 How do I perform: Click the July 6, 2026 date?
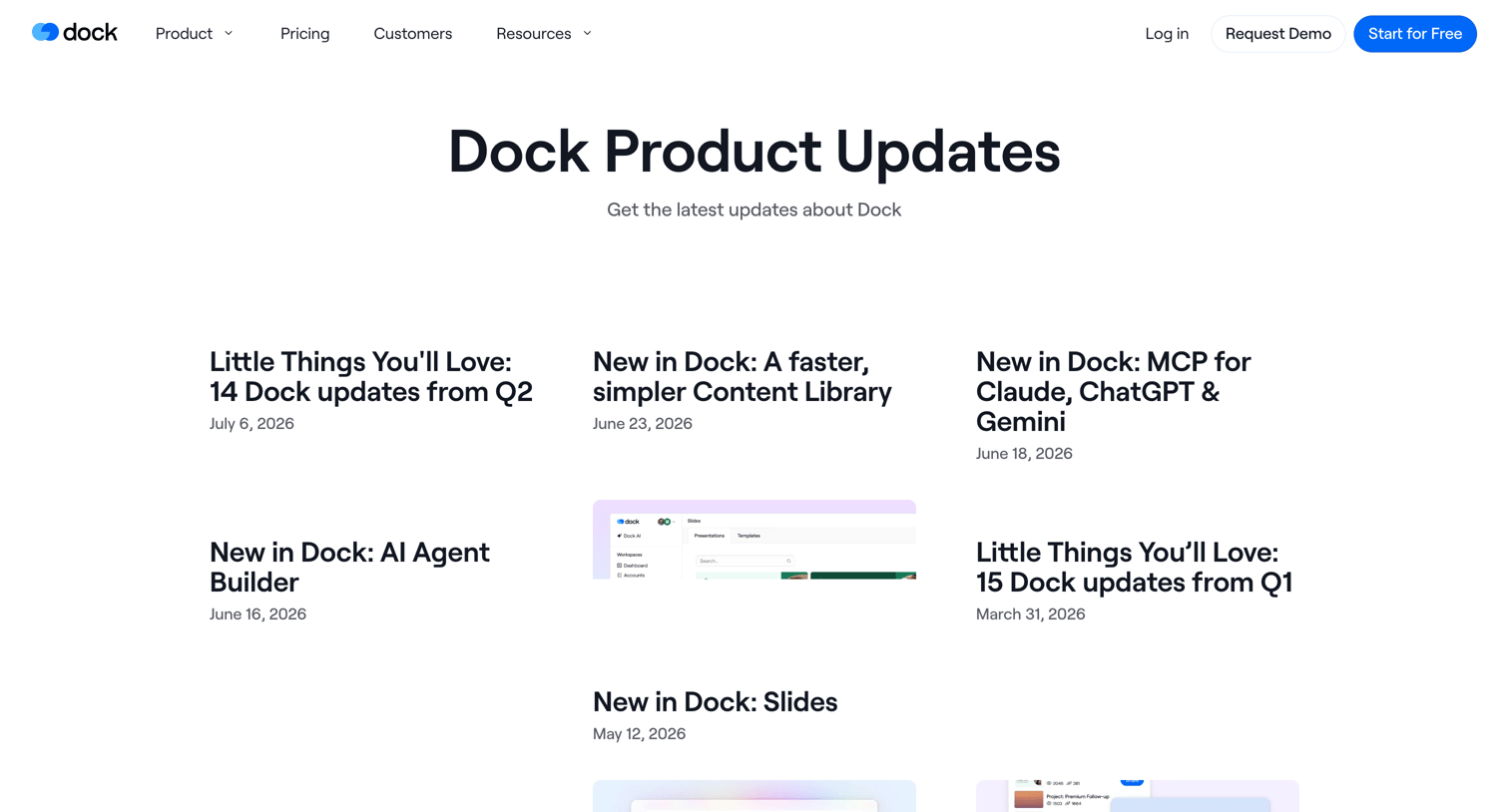251,424
